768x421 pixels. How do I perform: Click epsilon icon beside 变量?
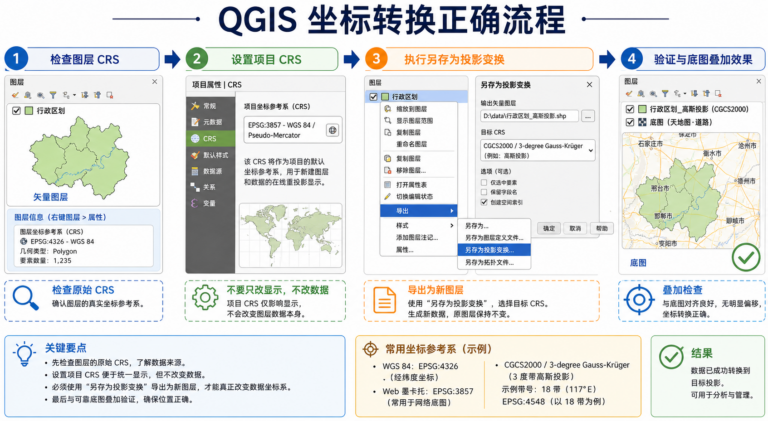click(x=195, y=203)
